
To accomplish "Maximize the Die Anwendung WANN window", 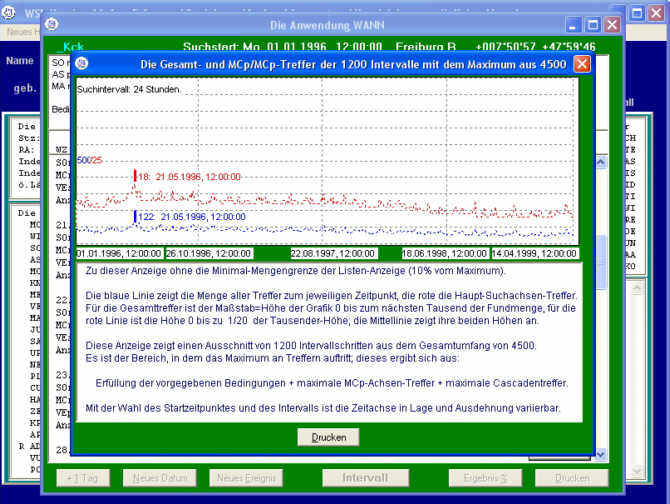I will pyautogui.click(x=593, y=25).
